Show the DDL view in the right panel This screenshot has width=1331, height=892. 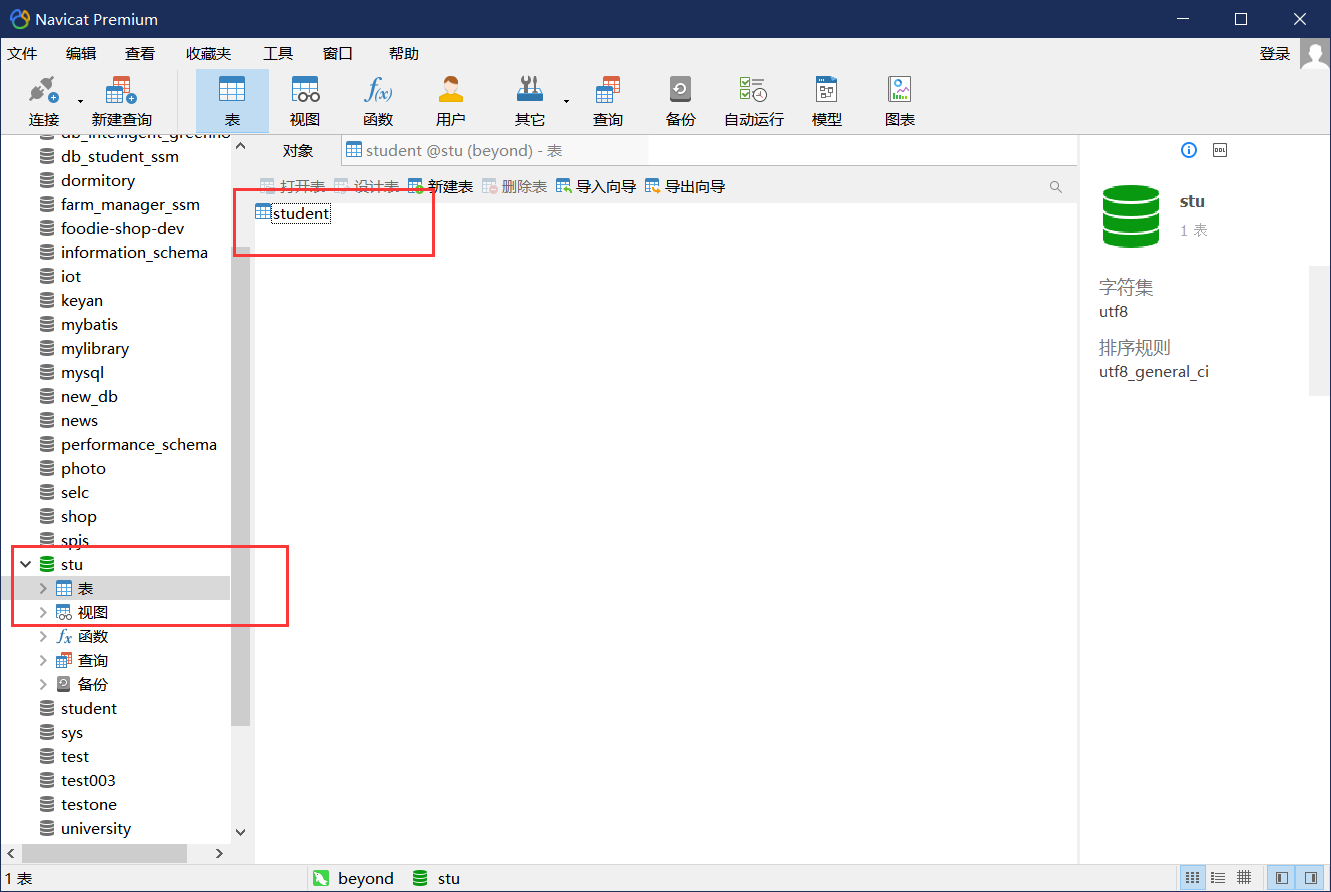point(1219,150)
